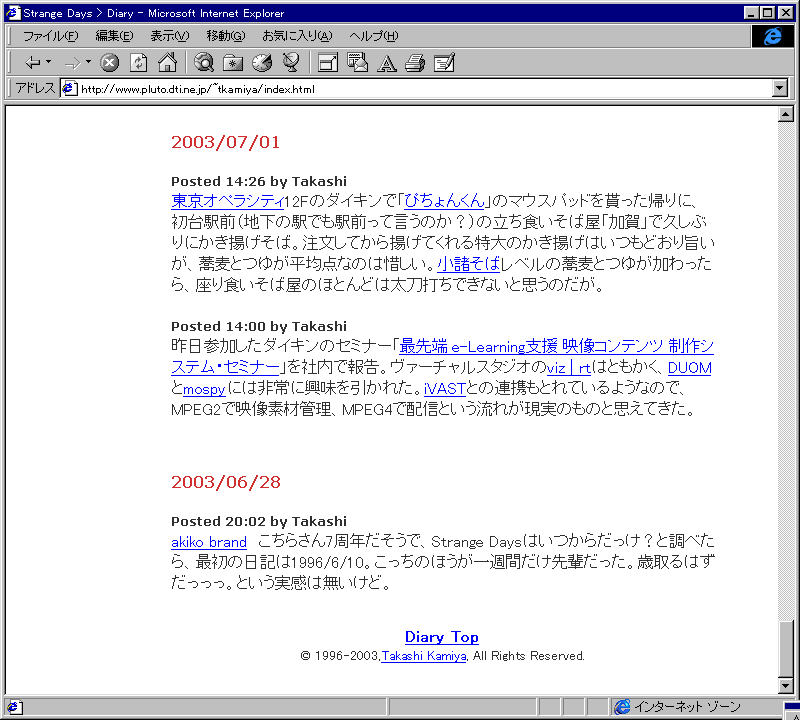Open the Takashi Kamiya footer link
This screenshot has width=800, height=720.
point(423,656)
